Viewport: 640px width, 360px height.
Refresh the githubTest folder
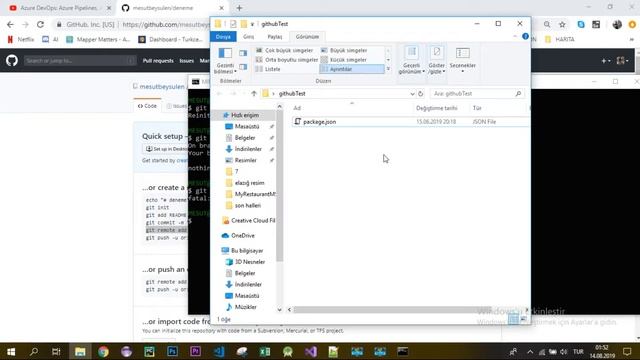421,93
